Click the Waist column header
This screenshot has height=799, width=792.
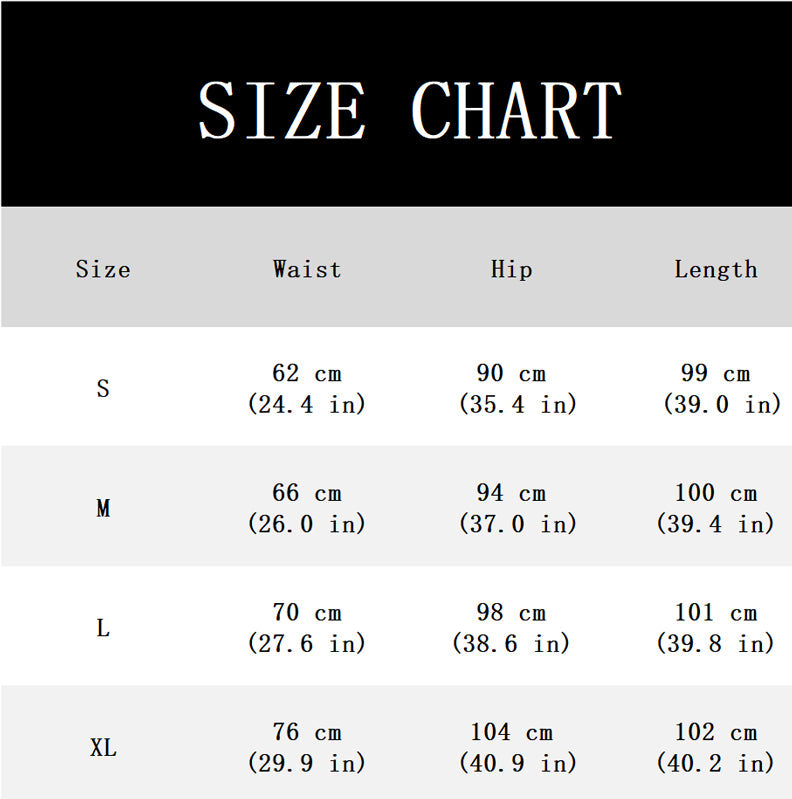pyautogui.click(x=307, y=269)
